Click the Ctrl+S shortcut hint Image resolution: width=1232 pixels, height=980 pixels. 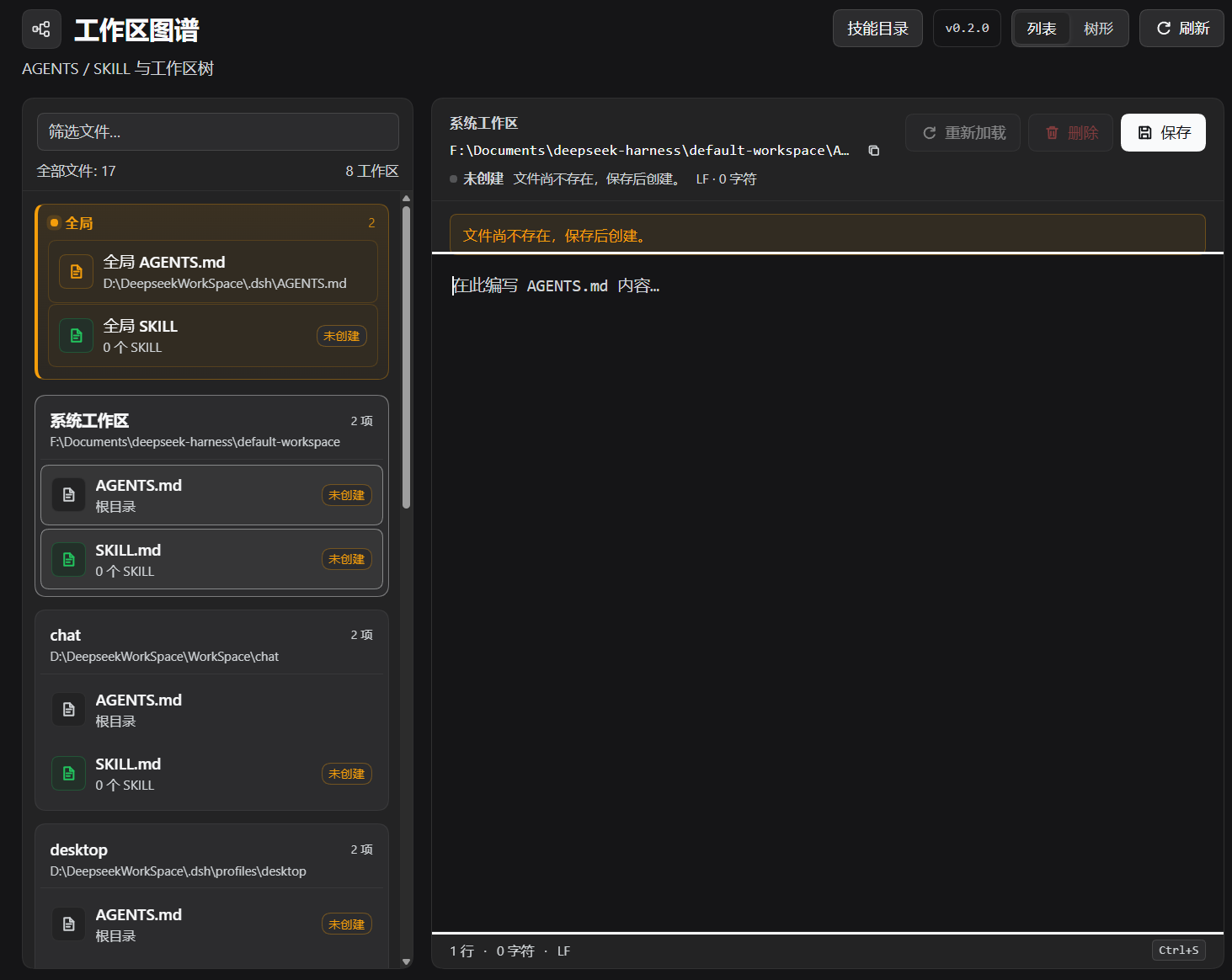(1179, 951)
